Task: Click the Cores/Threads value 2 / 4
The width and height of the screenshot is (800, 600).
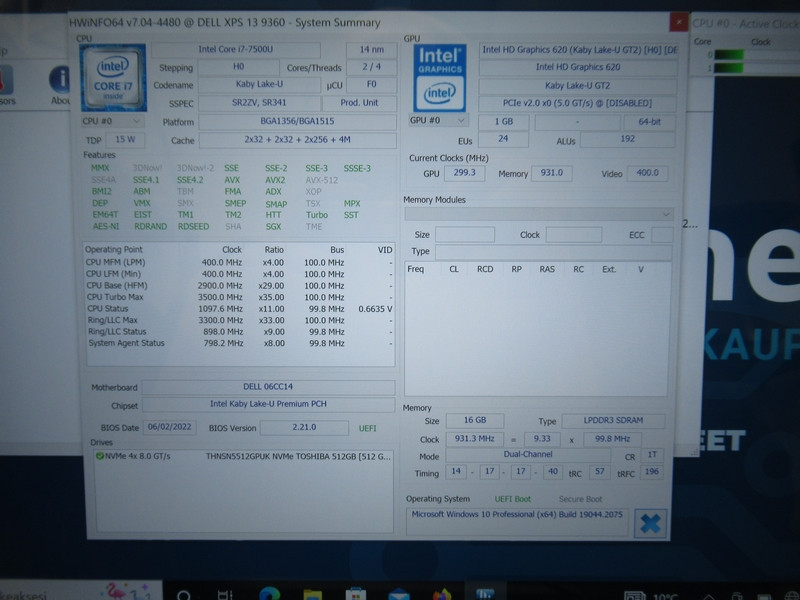Action: [371, 67]
